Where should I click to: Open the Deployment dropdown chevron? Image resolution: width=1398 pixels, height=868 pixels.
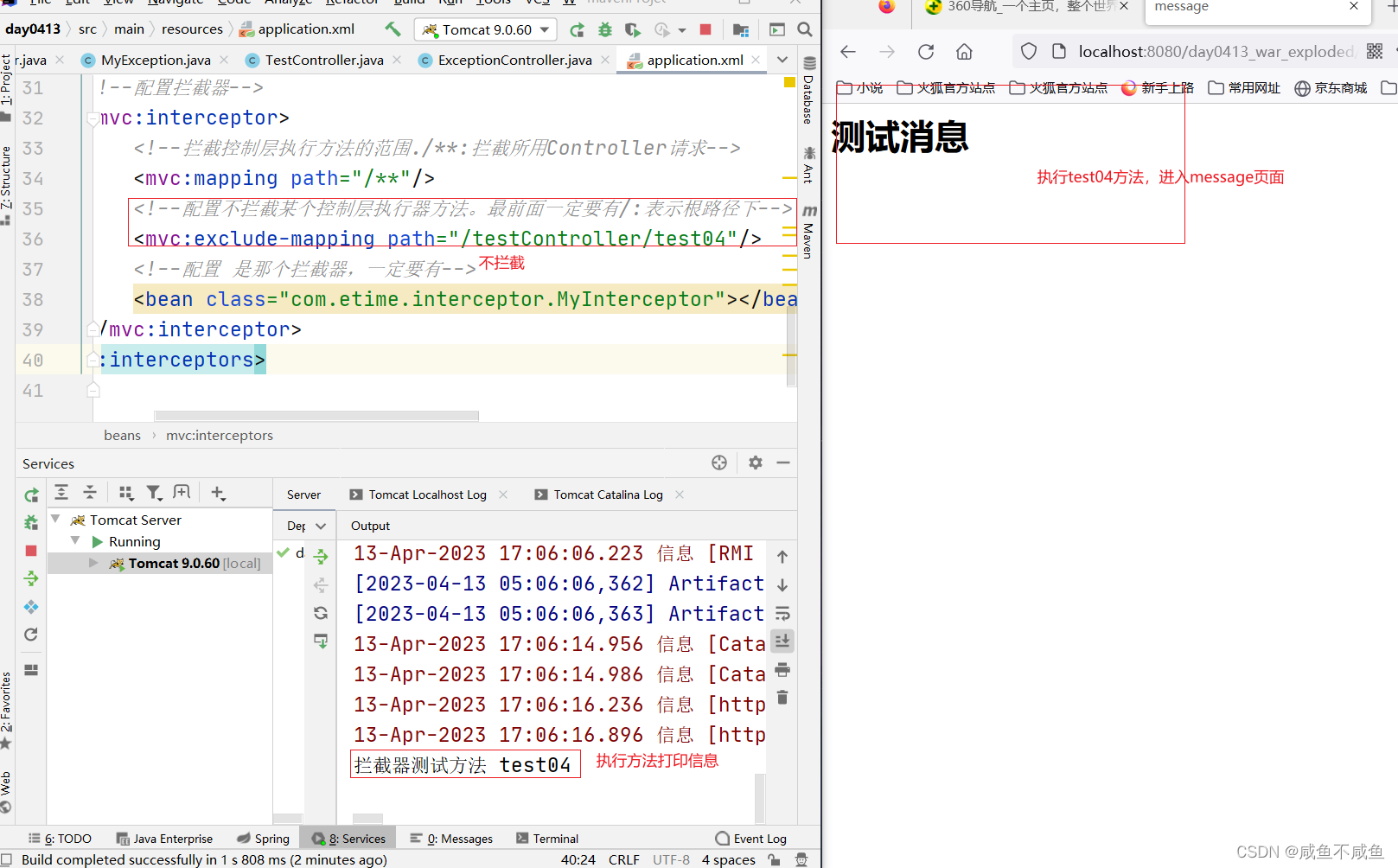pyautogui.click(x=321, y=526)
